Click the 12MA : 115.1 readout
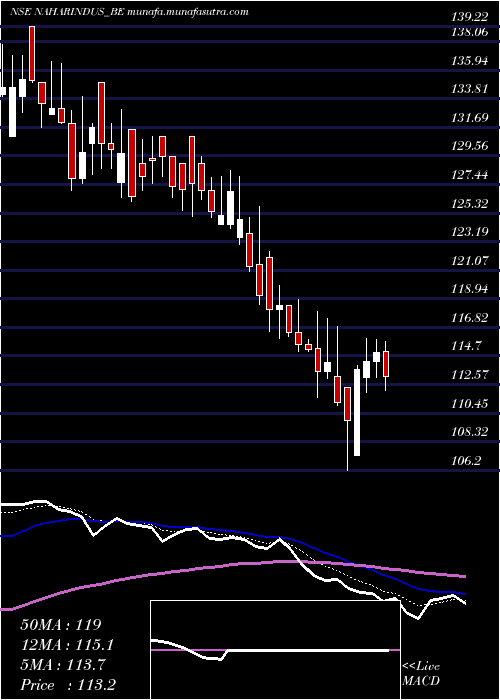This screenshot has width=500, height=700. point(67,645)
